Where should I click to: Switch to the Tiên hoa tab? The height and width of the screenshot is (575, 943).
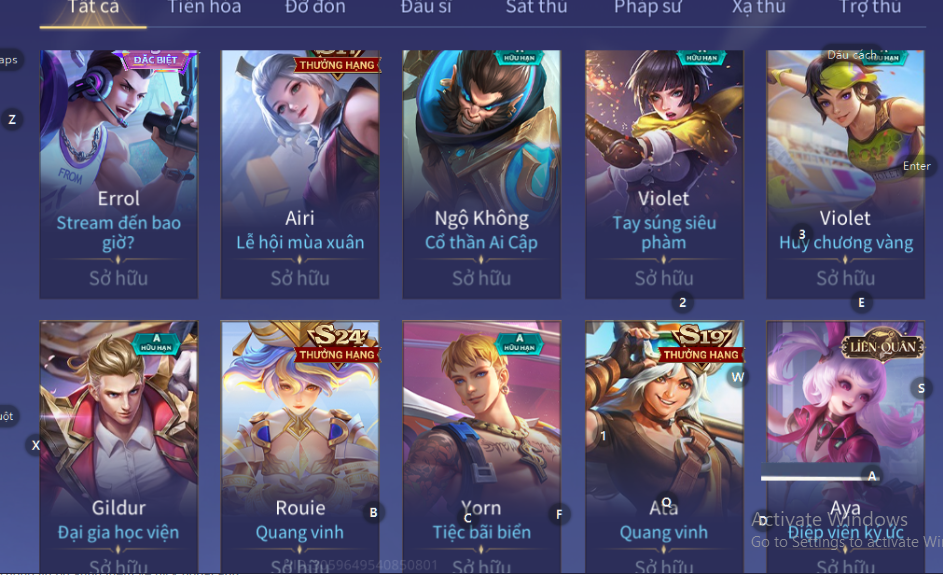point(204,8)
